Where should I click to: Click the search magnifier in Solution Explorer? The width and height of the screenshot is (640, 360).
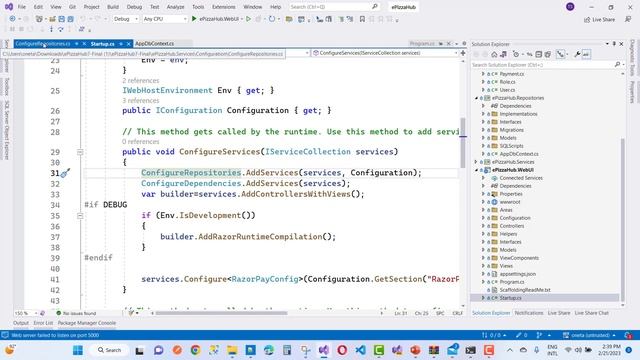617,64
